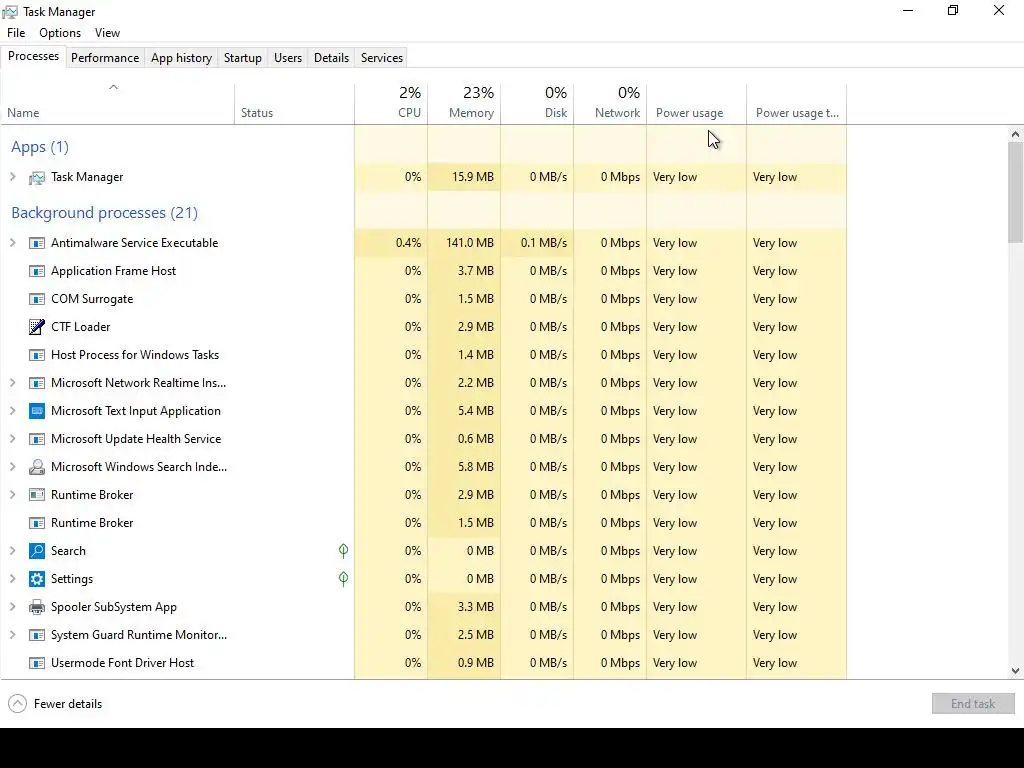
Task: Click the Host Process for Windows Tasks icon
Action: (37, 355)
